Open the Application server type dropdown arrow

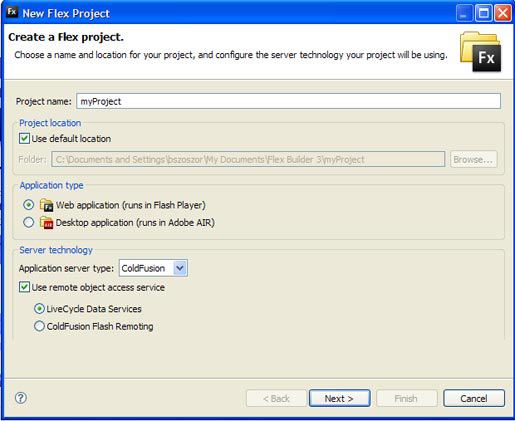tap(180, 268)
